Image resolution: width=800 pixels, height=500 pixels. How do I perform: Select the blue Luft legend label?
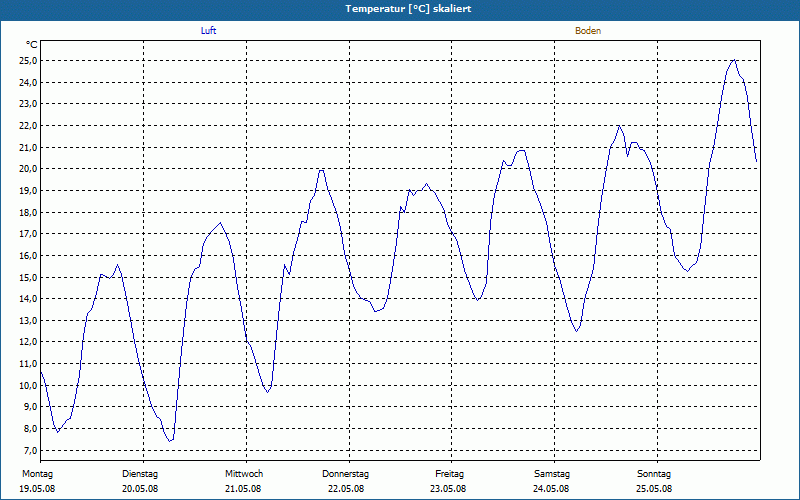(208, 31)
